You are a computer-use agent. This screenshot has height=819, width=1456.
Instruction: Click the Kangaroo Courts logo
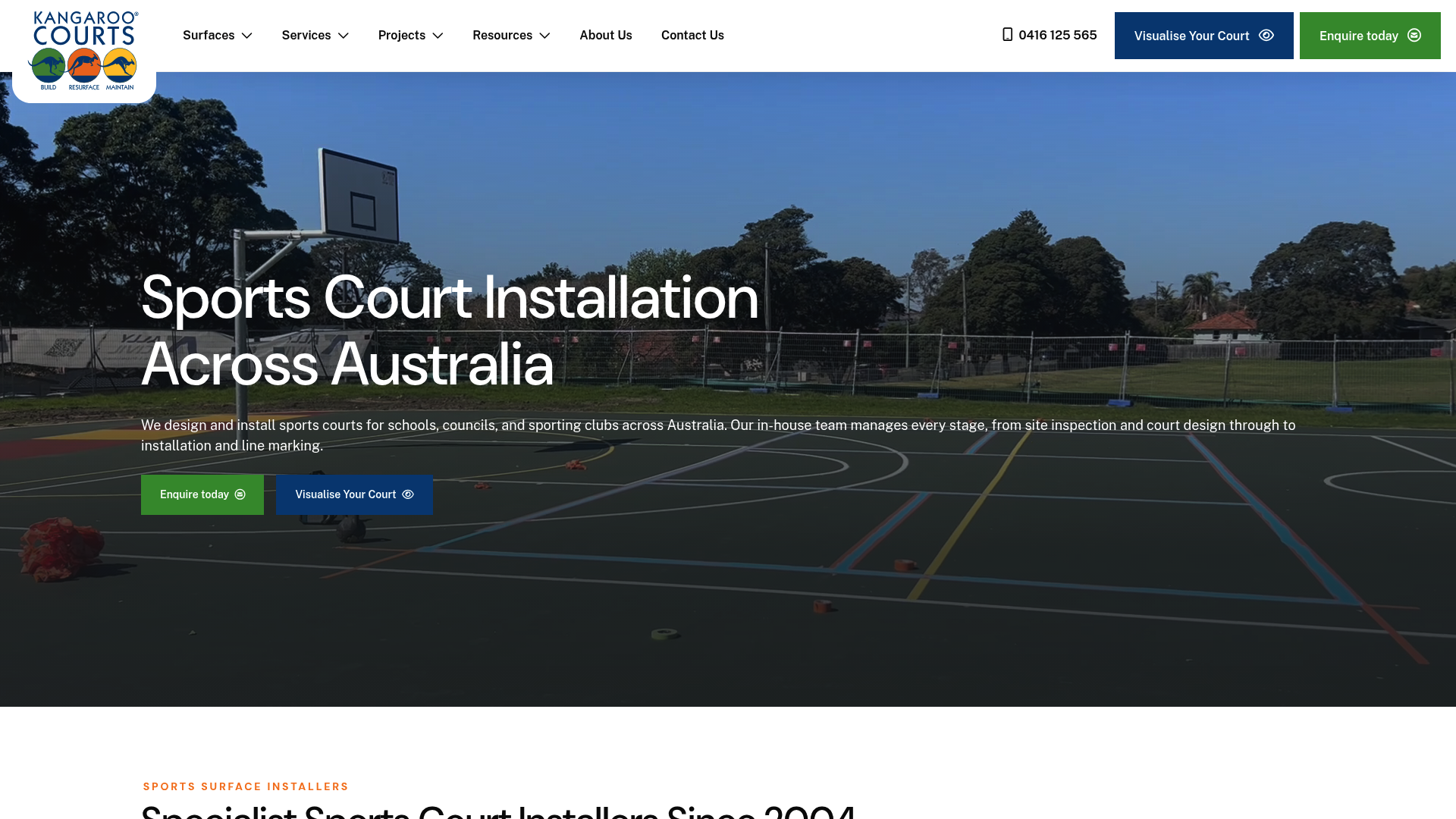pyautogui.click(x=83, y=51)
